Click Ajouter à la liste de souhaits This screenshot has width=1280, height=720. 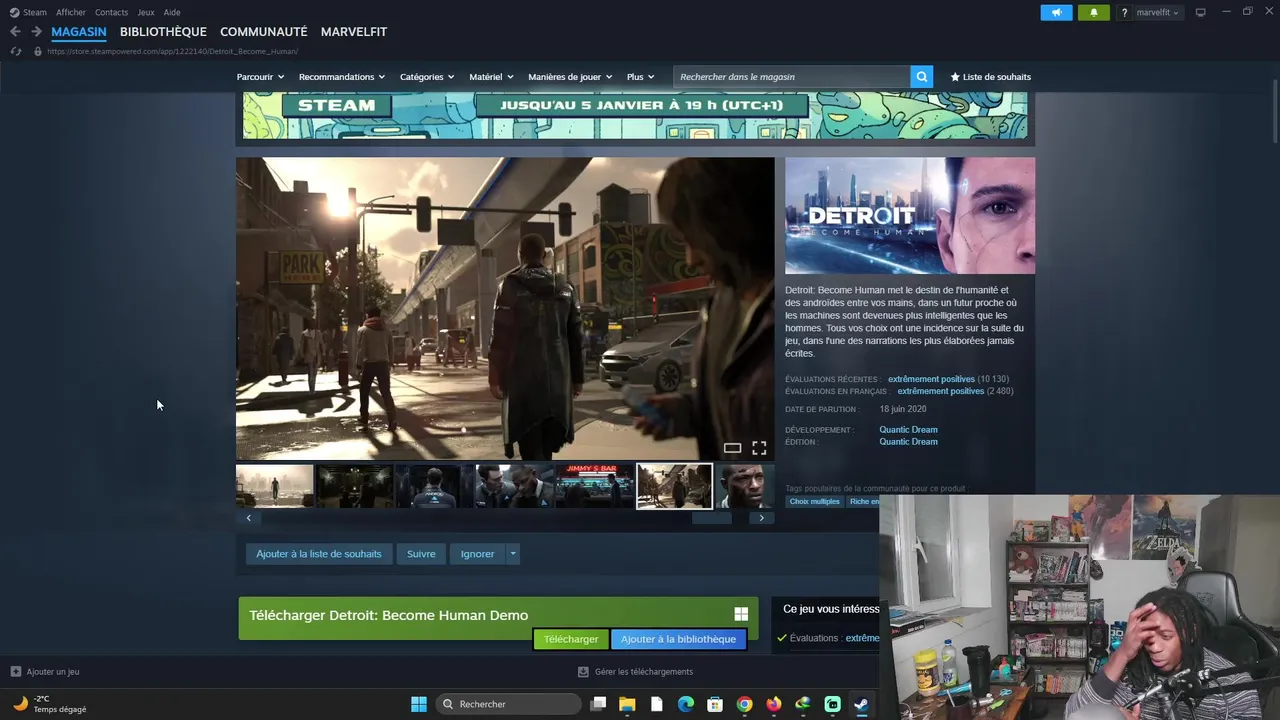tap(319, 554)
